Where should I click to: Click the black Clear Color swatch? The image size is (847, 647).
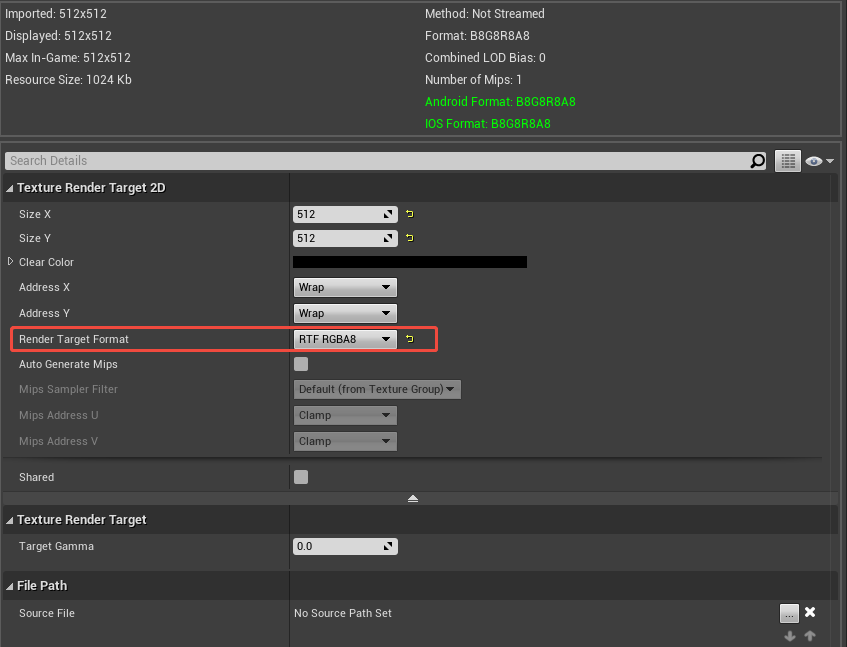[x=409, y=262]
